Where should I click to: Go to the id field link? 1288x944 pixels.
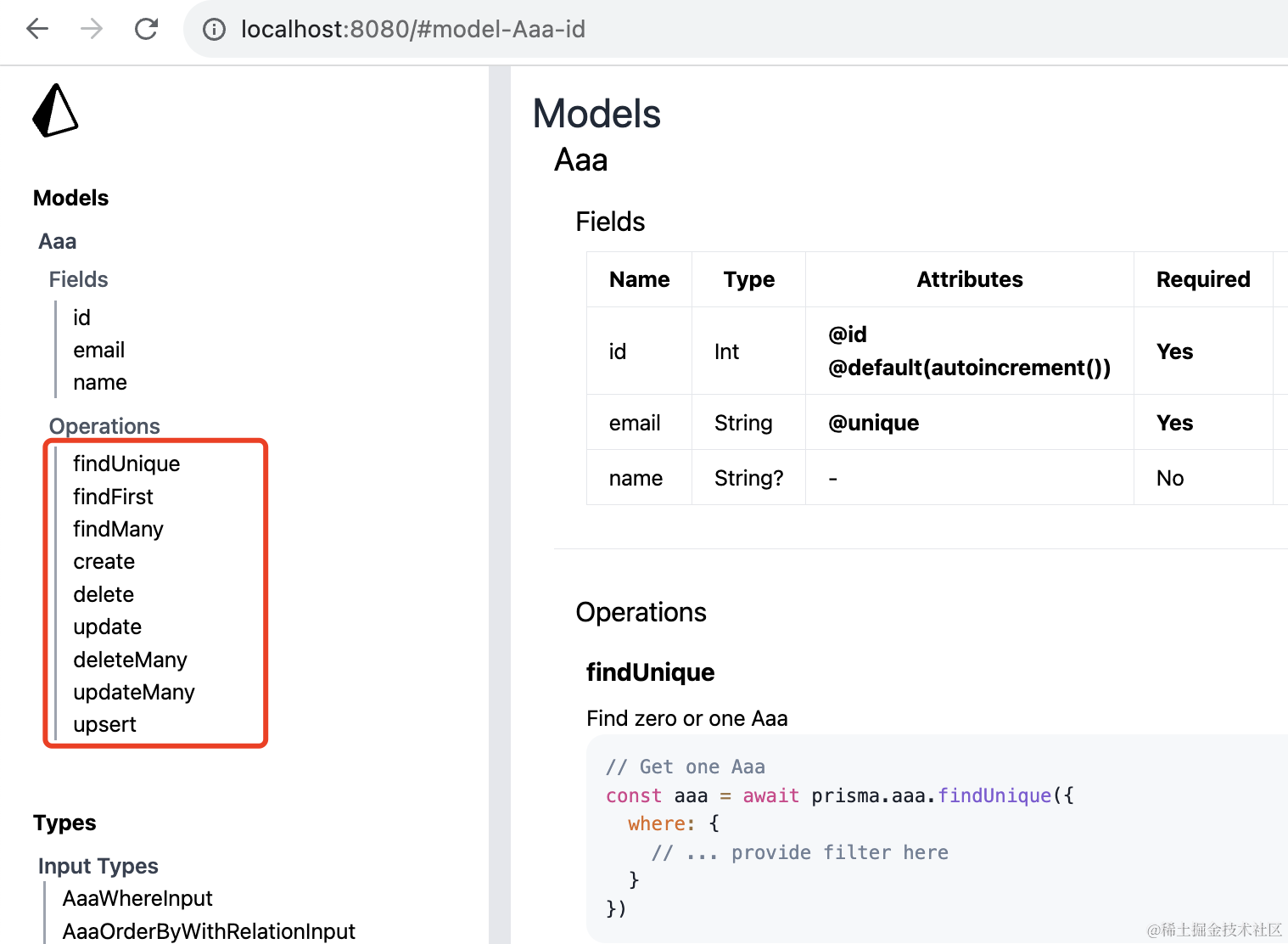coord(81,317)
